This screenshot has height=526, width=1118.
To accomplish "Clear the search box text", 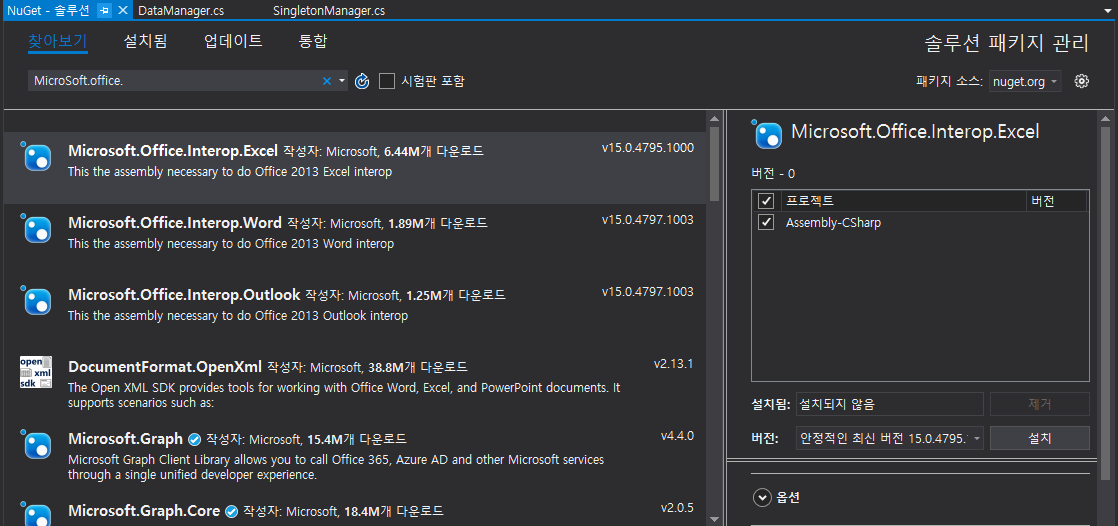I will pyautogui.click(x=327, y=81).
